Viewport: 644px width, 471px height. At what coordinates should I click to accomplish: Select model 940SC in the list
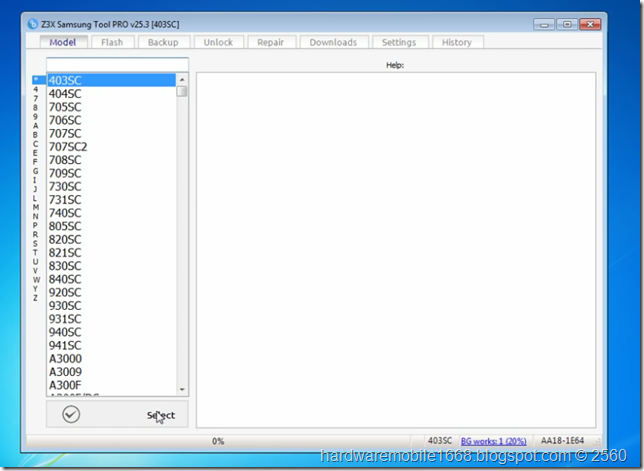[x=111, y=332]
